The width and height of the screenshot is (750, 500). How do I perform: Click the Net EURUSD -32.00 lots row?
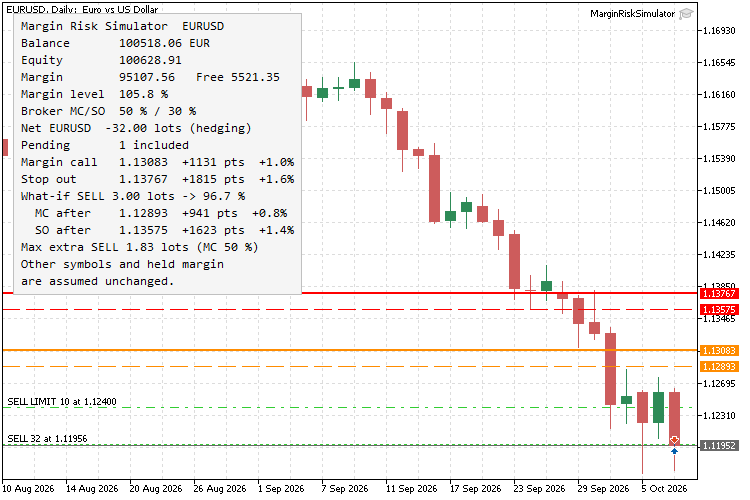[x=136, y=128]
